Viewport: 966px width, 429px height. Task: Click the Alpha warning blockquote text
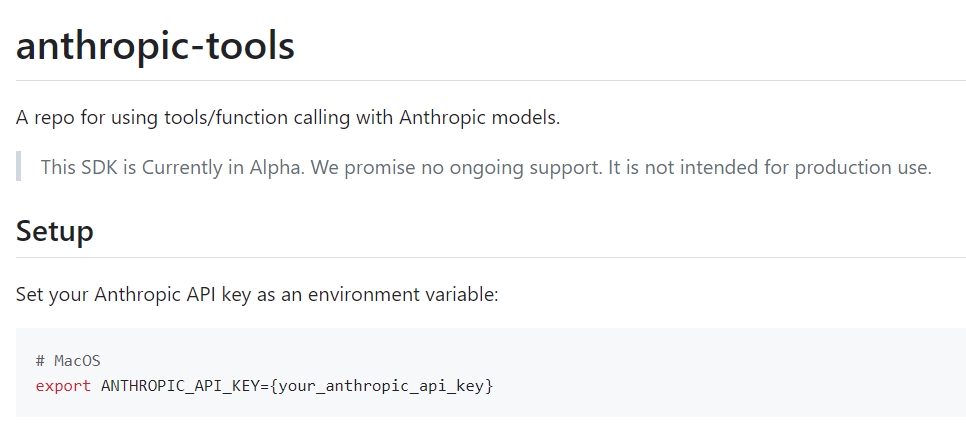486,167
